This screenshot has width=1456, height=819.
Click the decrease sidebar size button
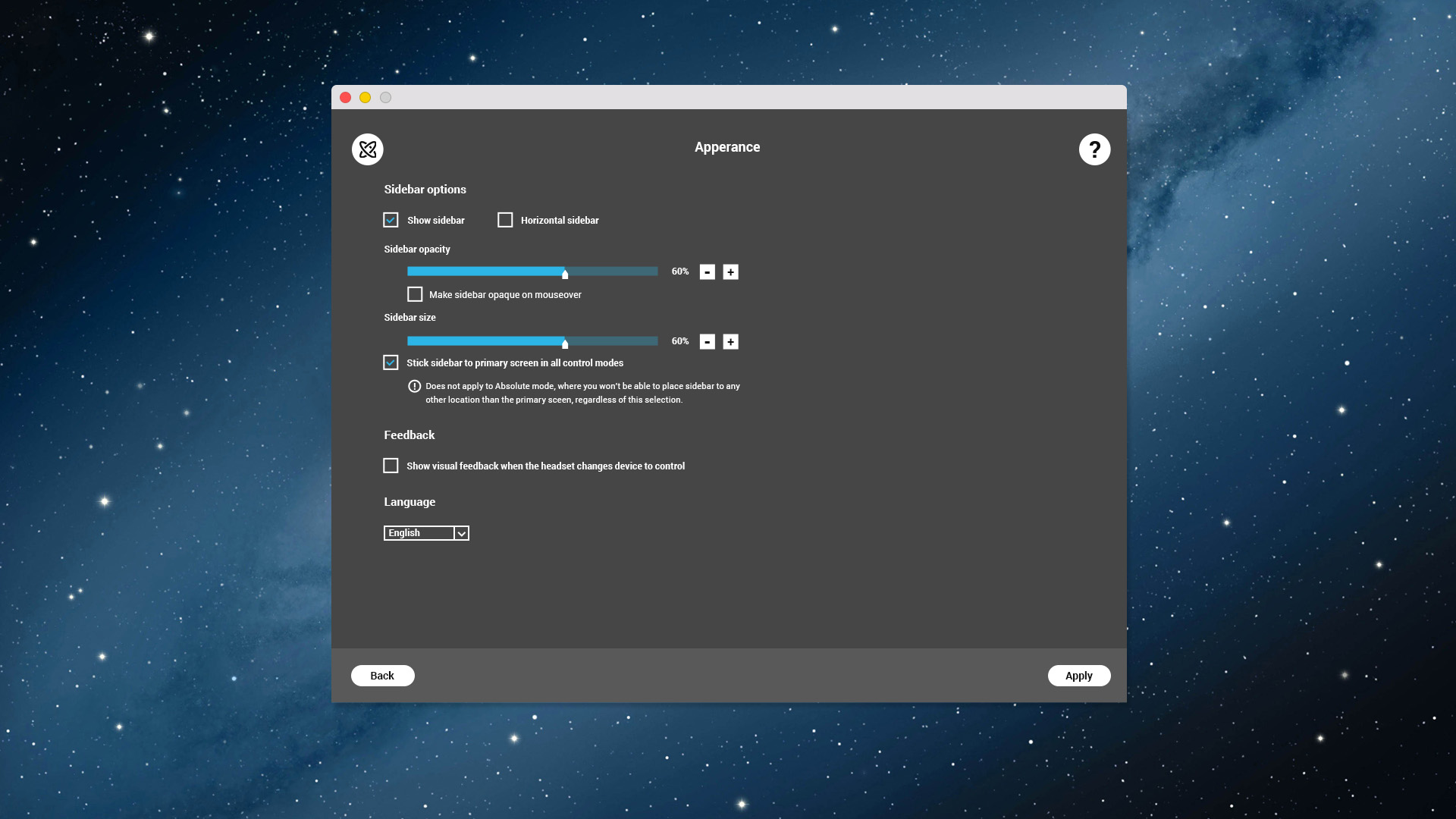pos(707,341)
